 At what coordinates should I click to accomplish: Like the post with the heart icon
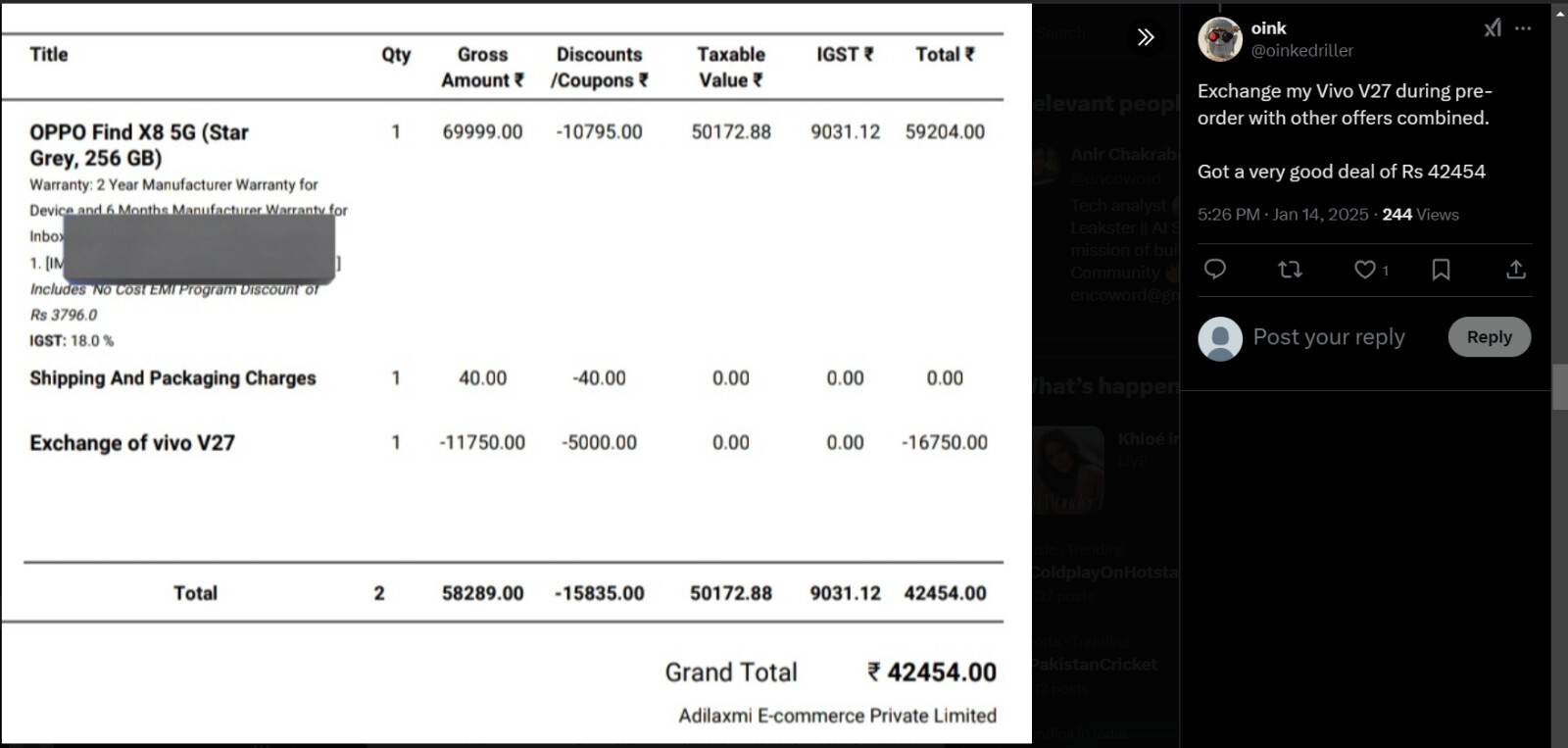[x=1364, y=270]
